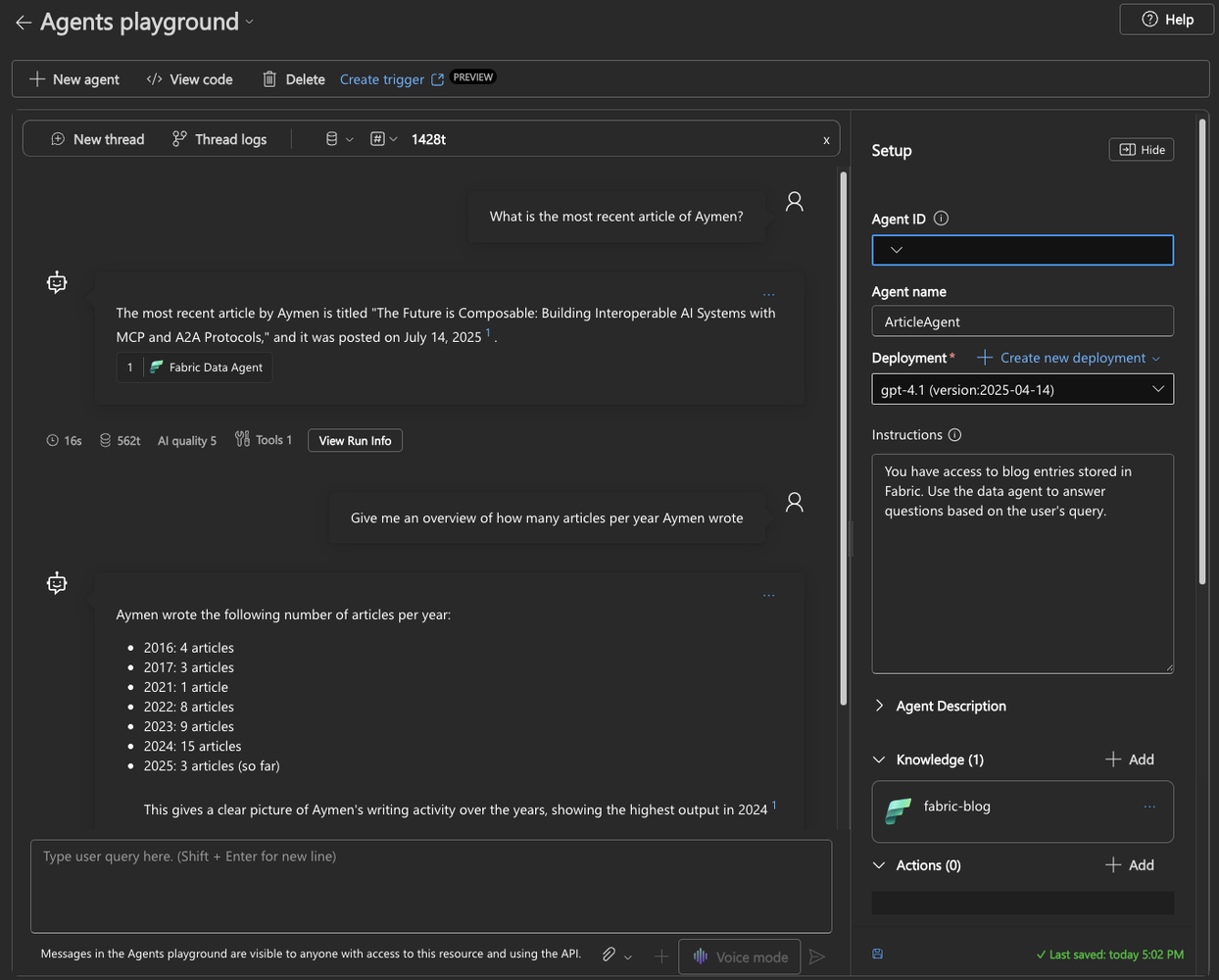Click the Tools icon on the first response
This screenshot has height=980, width=1219.
[241, 439]
